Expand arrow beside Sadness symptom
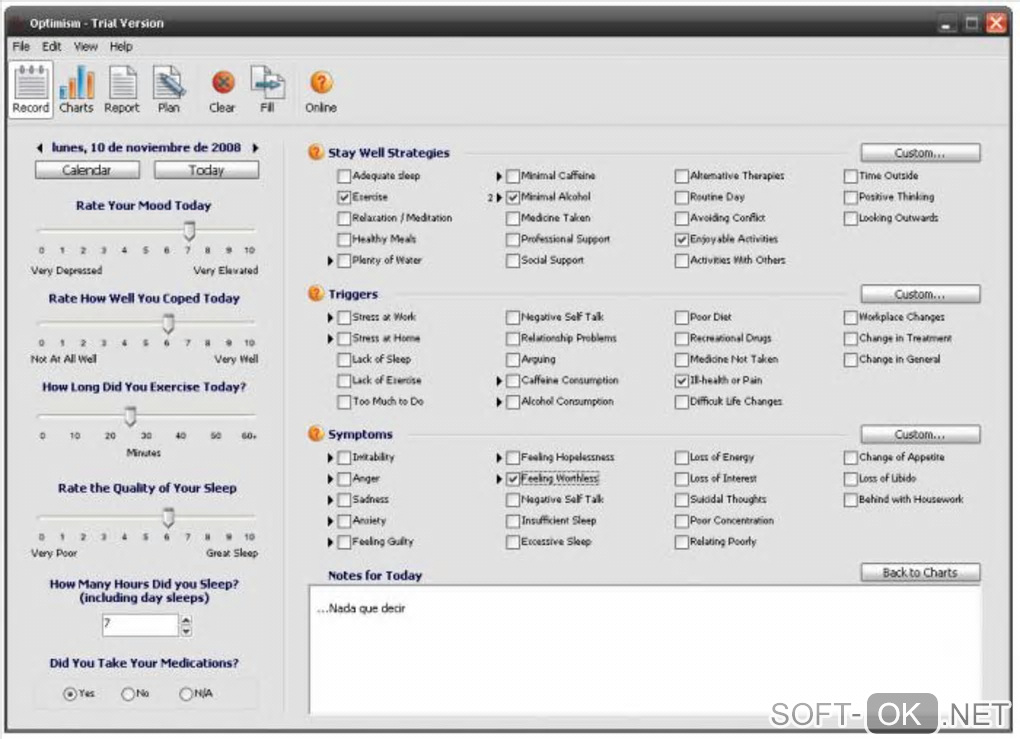1020x739 pixels. (330, 500)
